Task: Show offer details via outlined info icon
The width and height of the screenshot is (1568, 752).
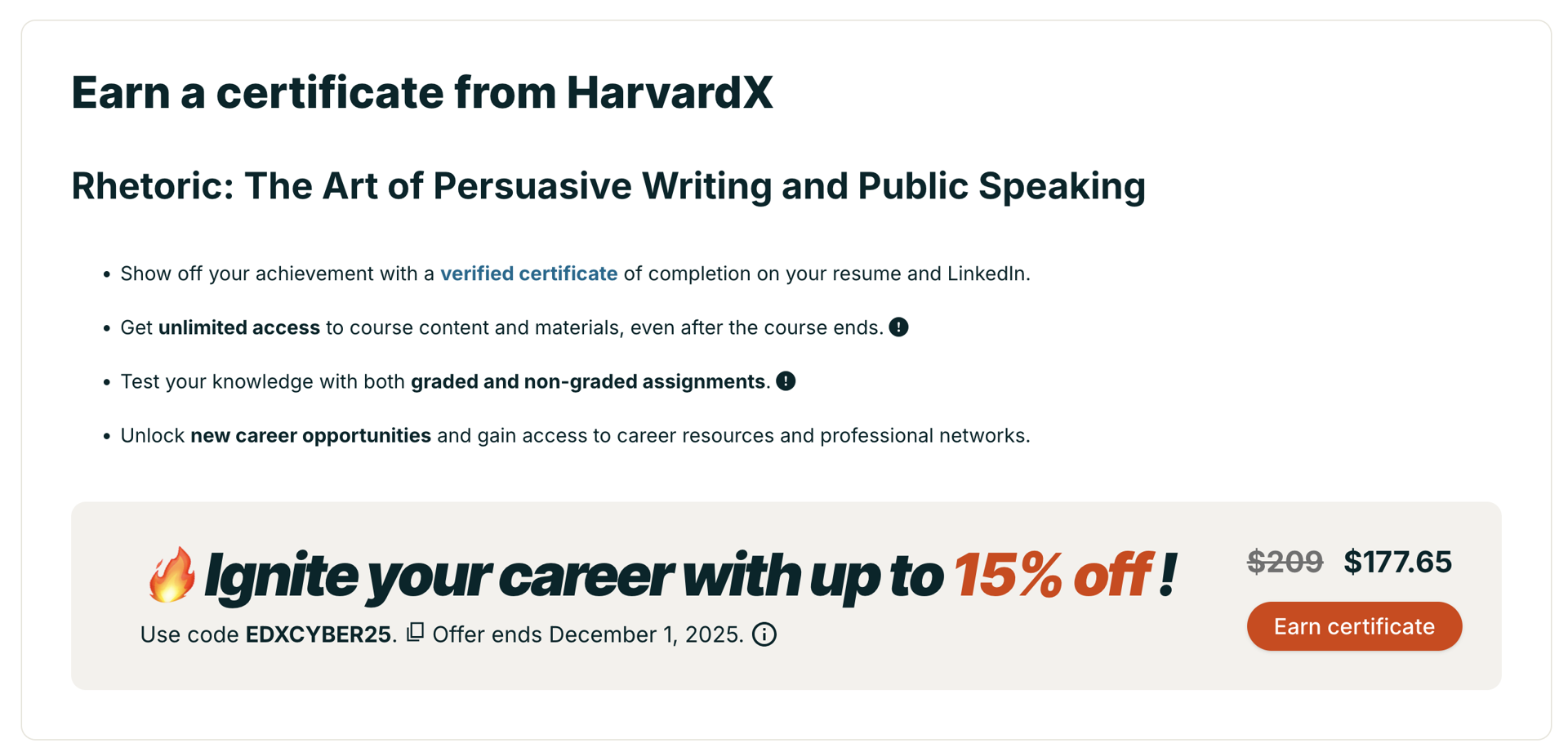Action: [x=764, y=634]
